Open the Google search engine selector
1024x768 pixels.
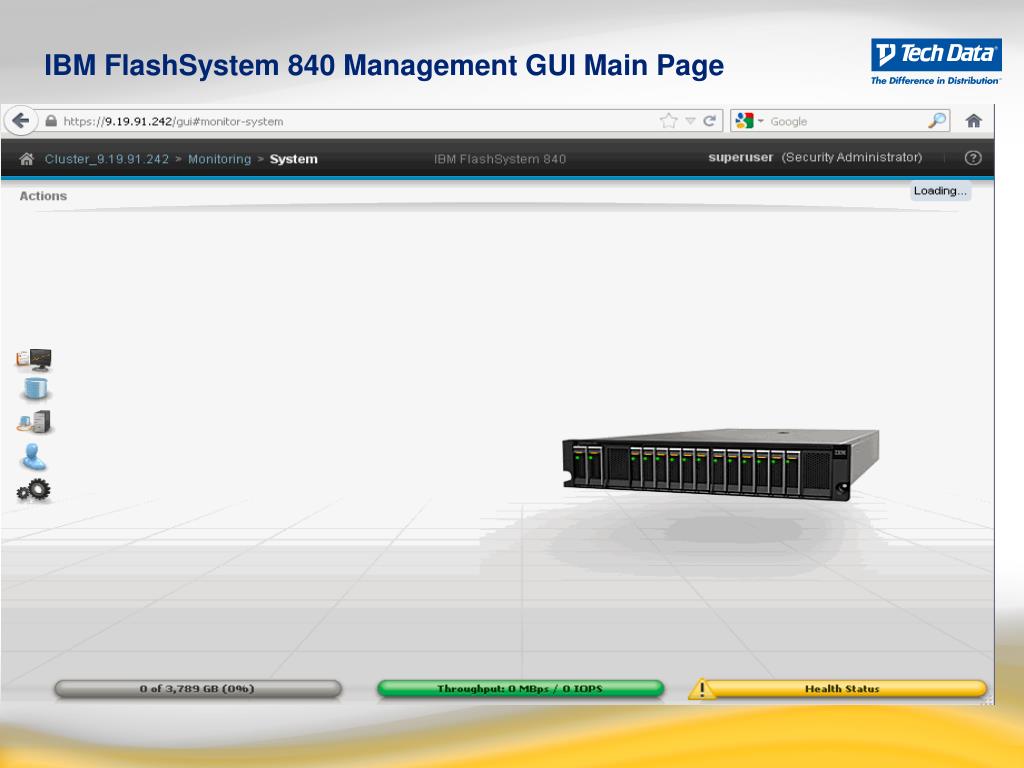pos(749,121)
